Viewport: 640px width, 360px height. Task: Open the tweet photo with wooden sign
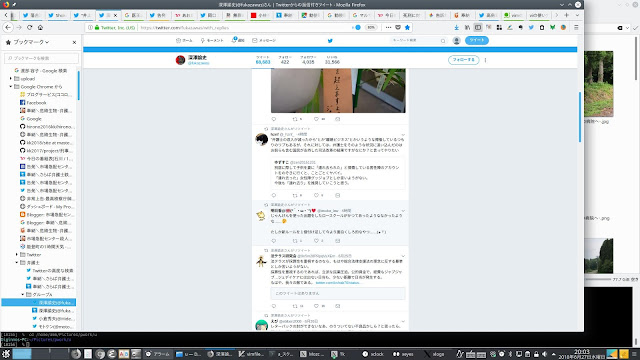click(x=338, y=91)
